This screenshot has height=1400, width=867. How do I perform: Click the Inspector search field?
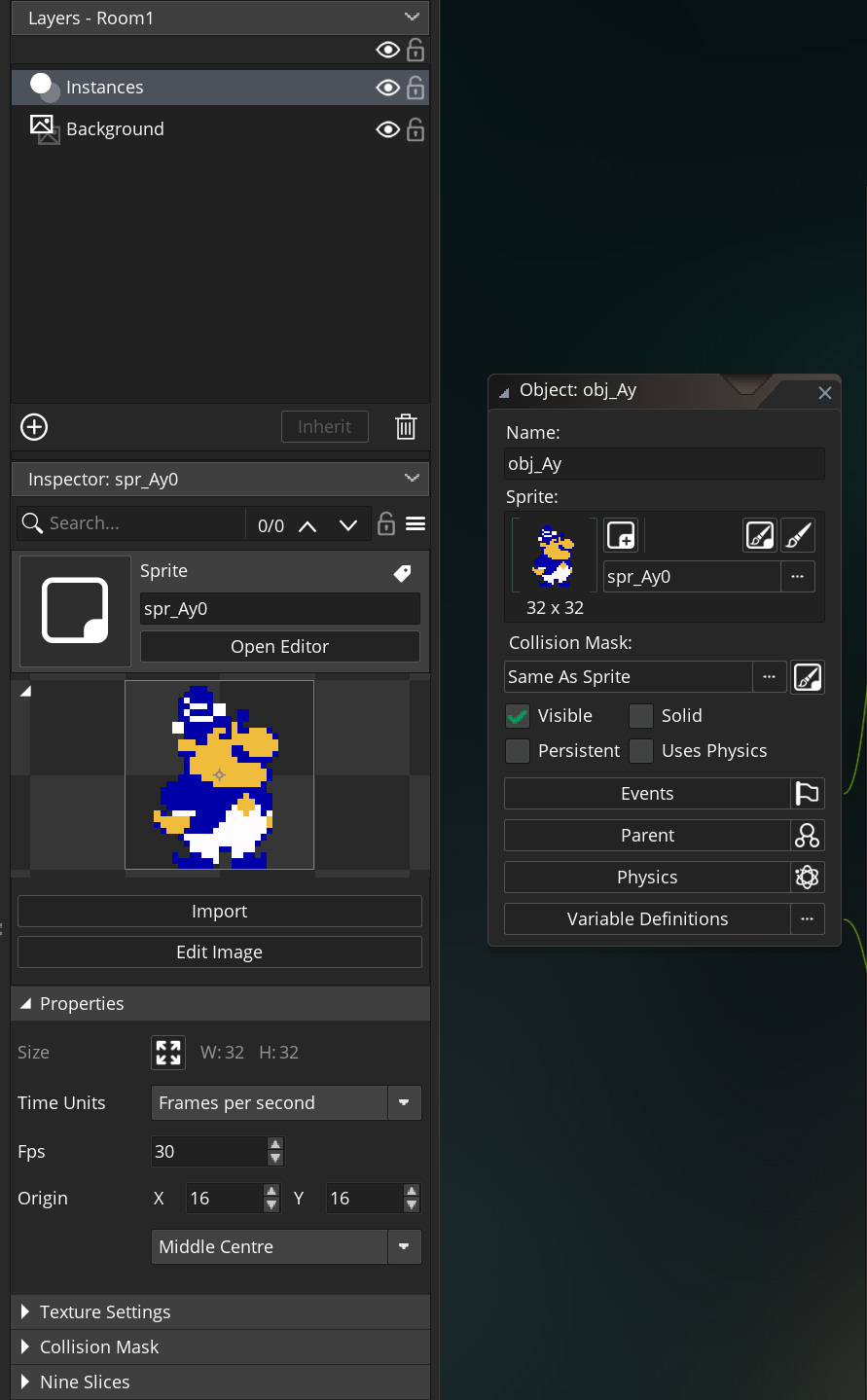(144, 523)
